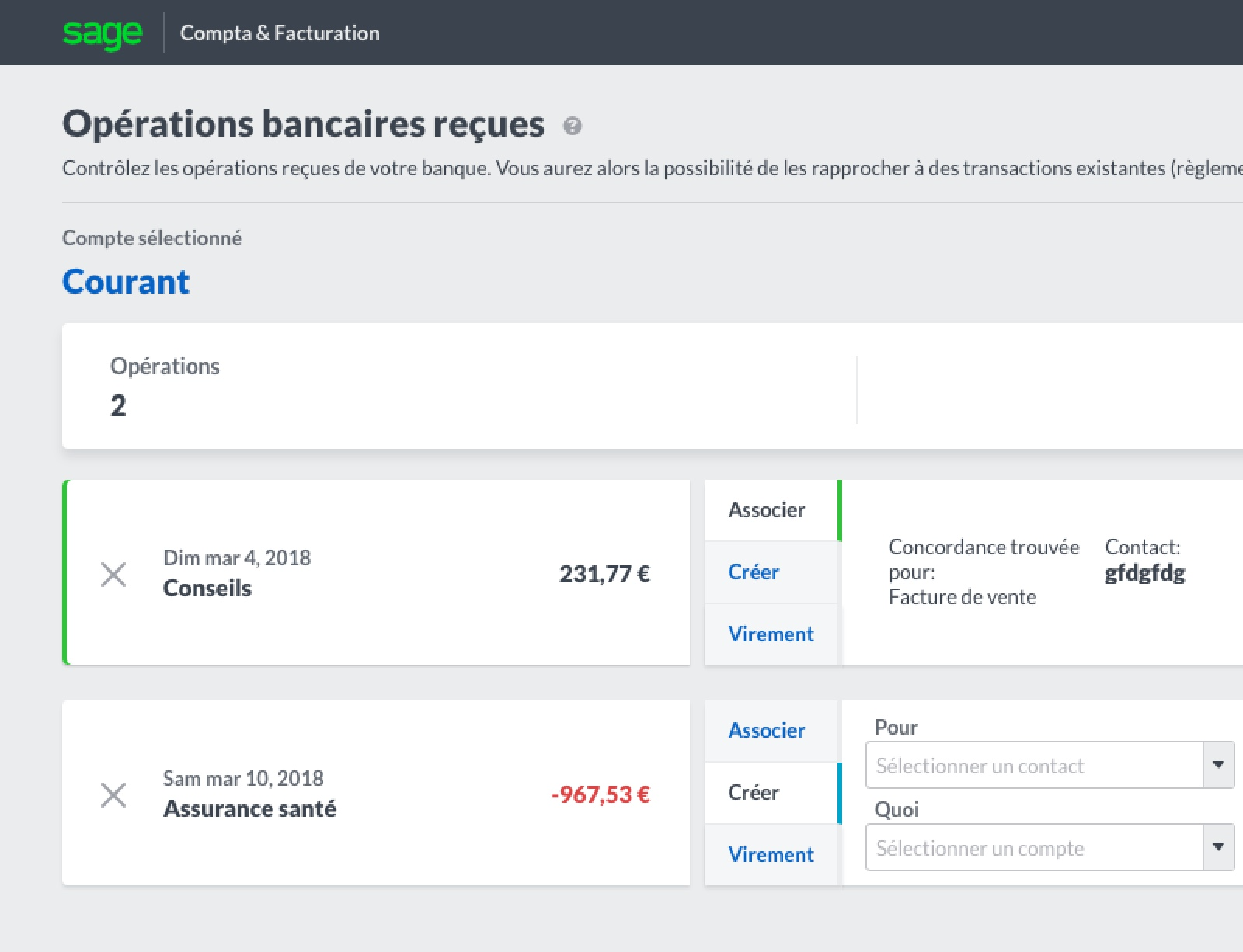Click the Sélectionner un contact field
The image size is (1243, 952).
pyautogui.click(x=1033, y=766)
